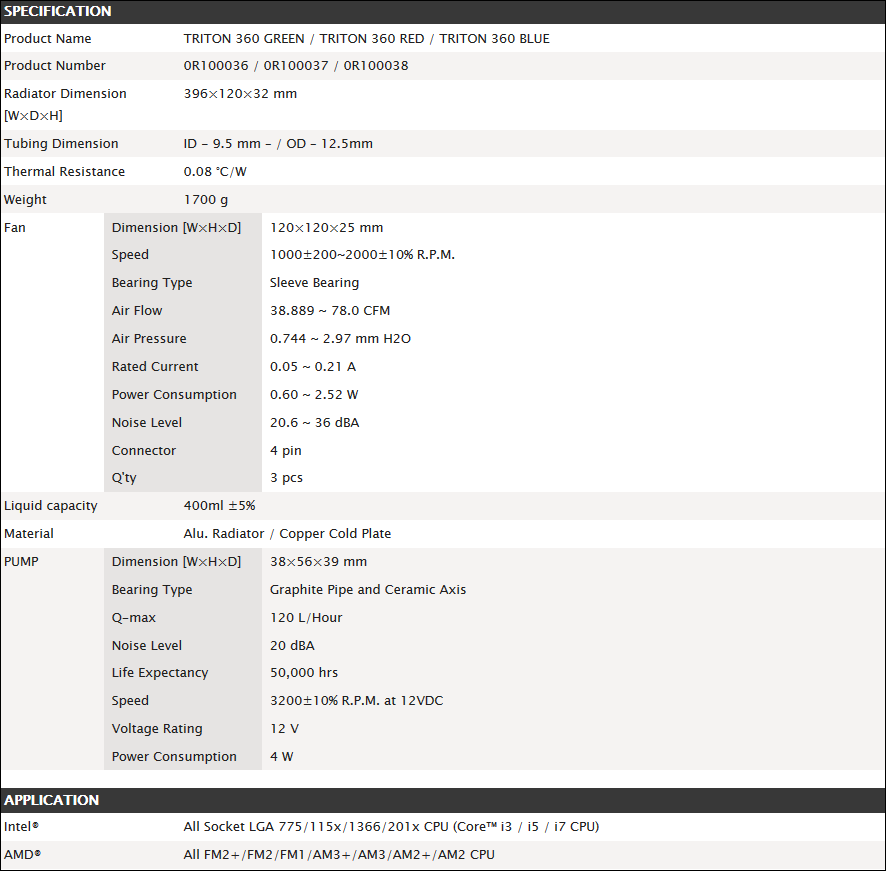Click the fan Speed R.P.M. value
The width and height of the screenshot is (886, 871).
pos(362,255)
